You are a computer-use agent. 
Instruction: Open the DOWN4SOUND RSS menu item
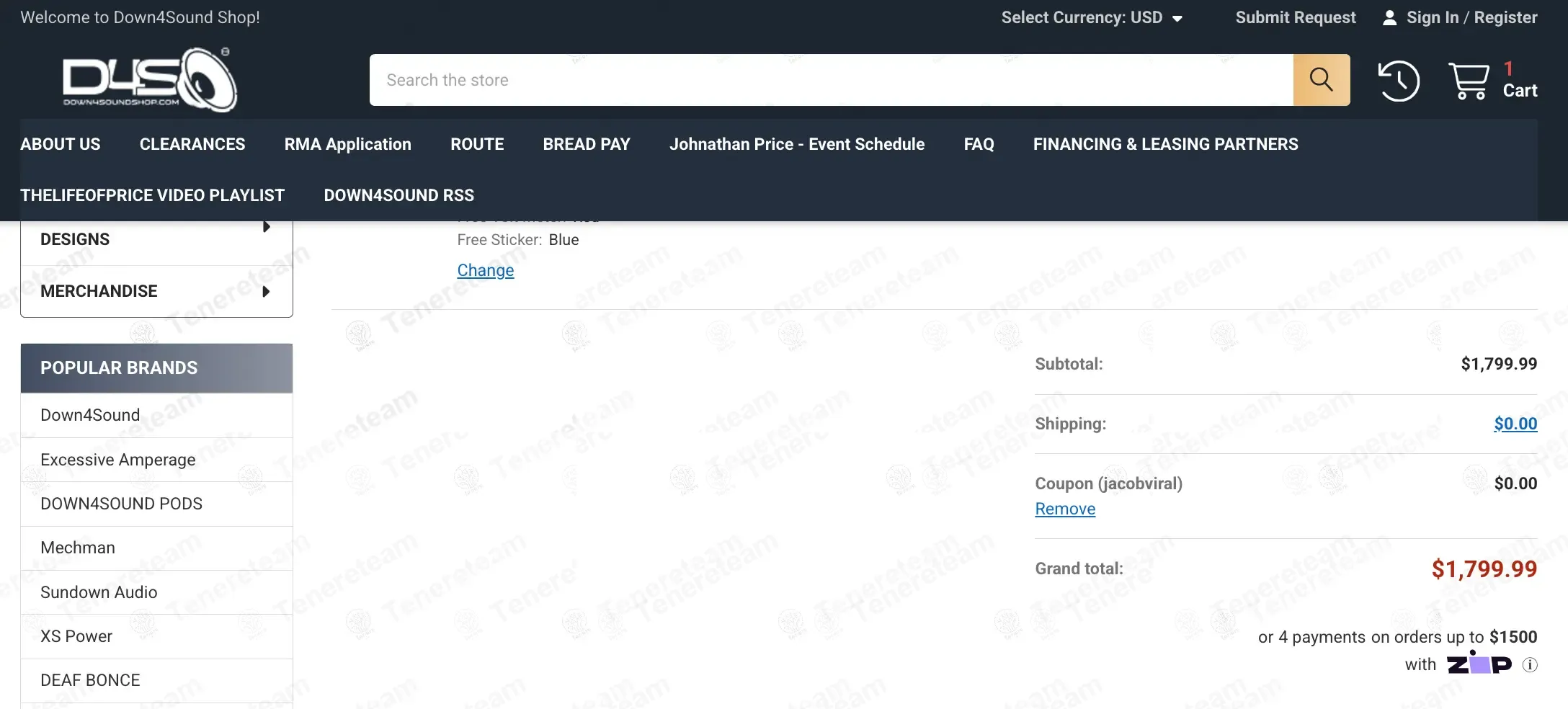(x=399, y=195)
